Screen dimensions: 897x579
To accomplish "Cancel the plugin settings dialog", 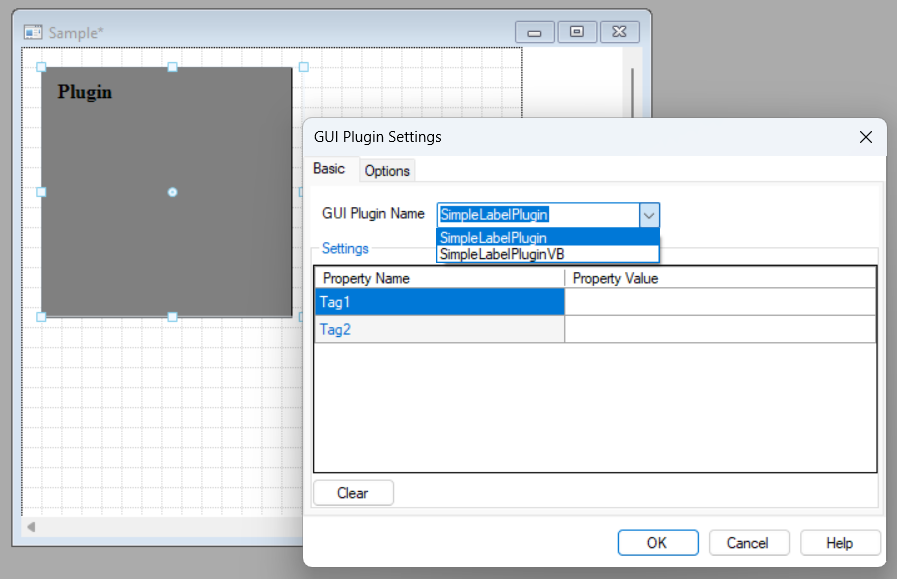I will click(x=747, y=543).
